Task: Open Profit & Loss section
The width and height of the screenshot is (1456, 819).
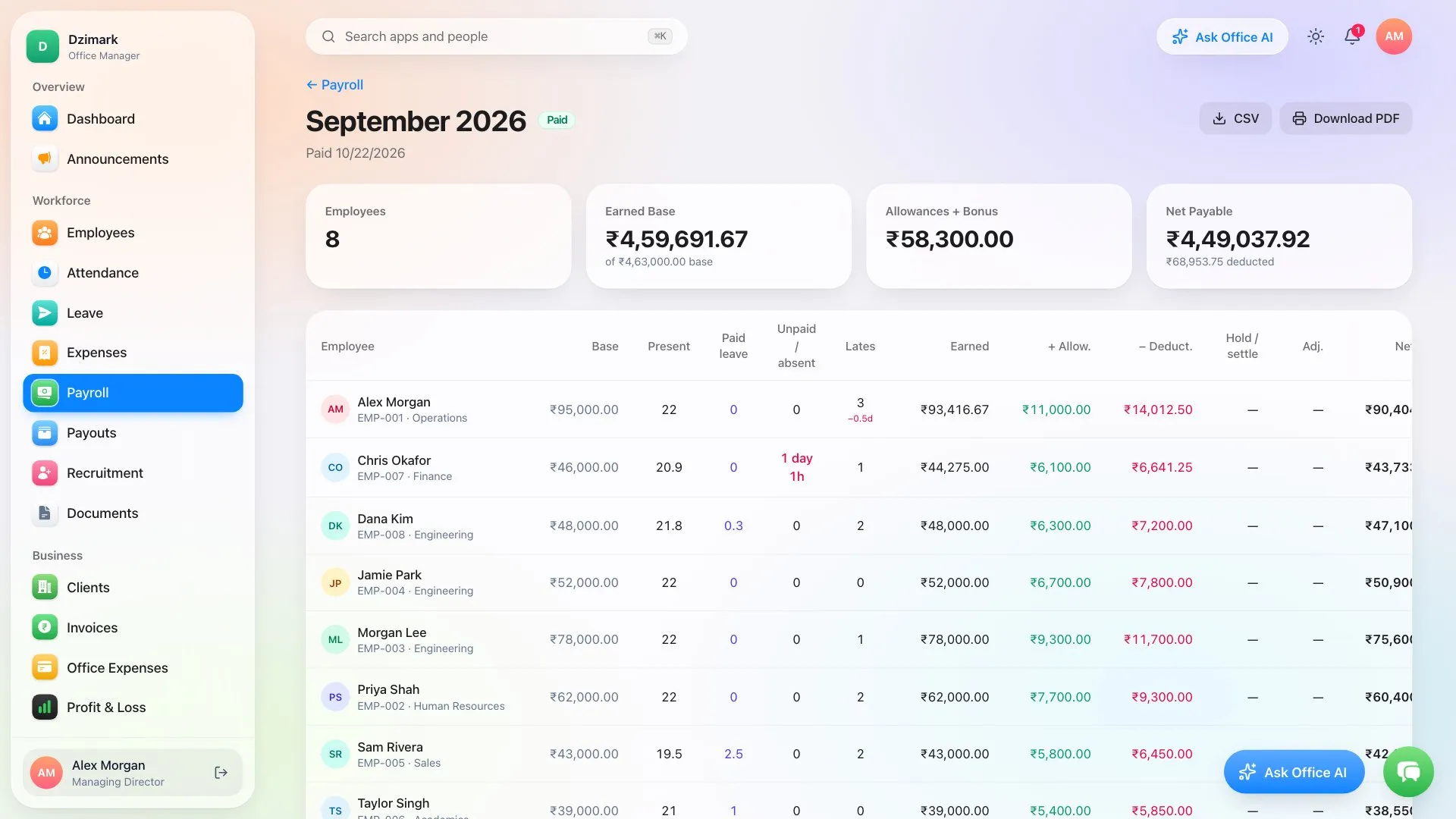Action: pyautogui.click(x=133, y=708)
